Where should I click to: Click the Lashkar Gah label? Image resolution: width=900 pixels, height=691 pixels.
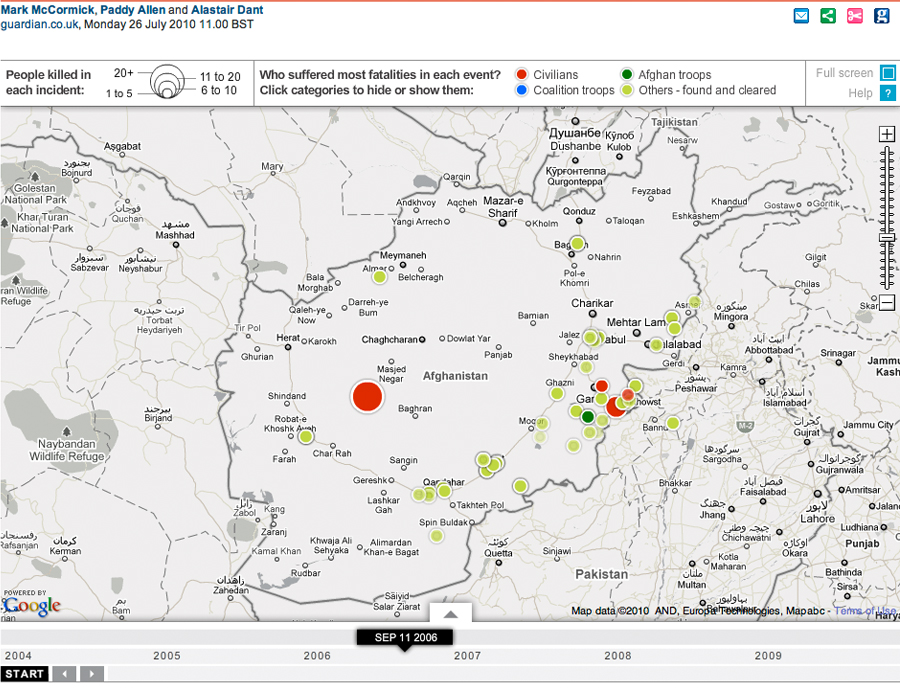383,505
